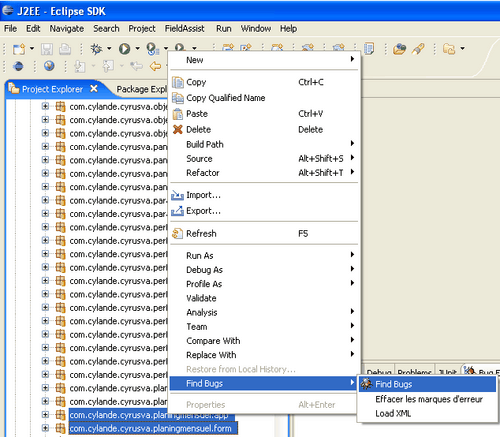Open the Navigate menu

pyautogui.click(x=67, y=29)
